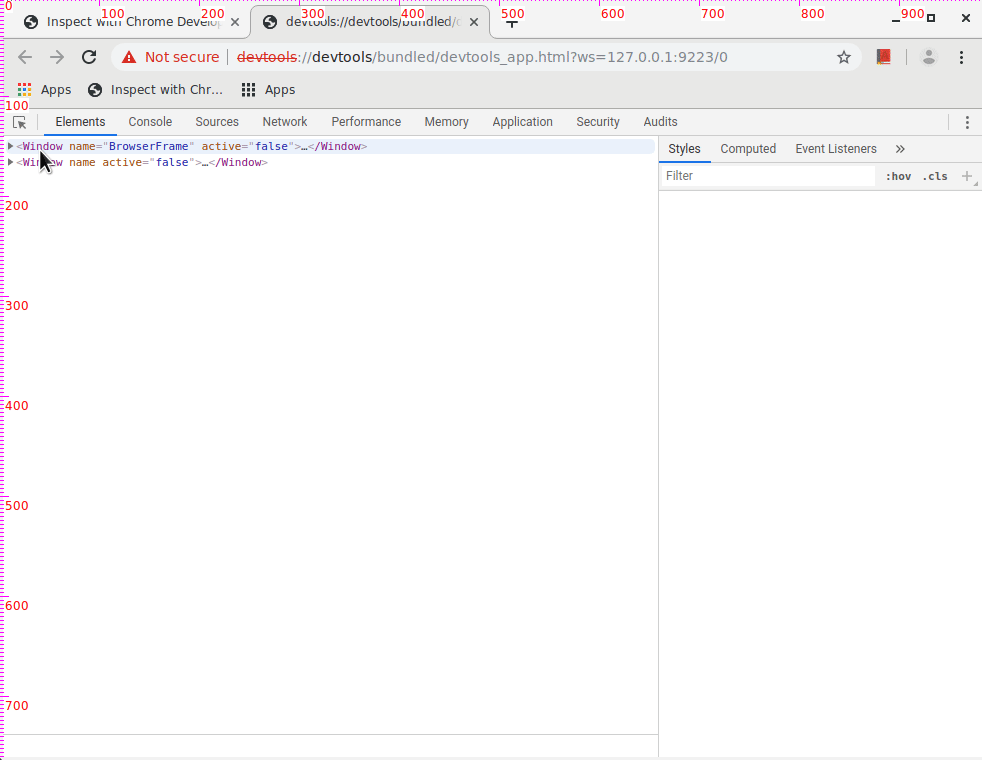
Task: Open the user profile avatar icon
Action: click(929, 57)
